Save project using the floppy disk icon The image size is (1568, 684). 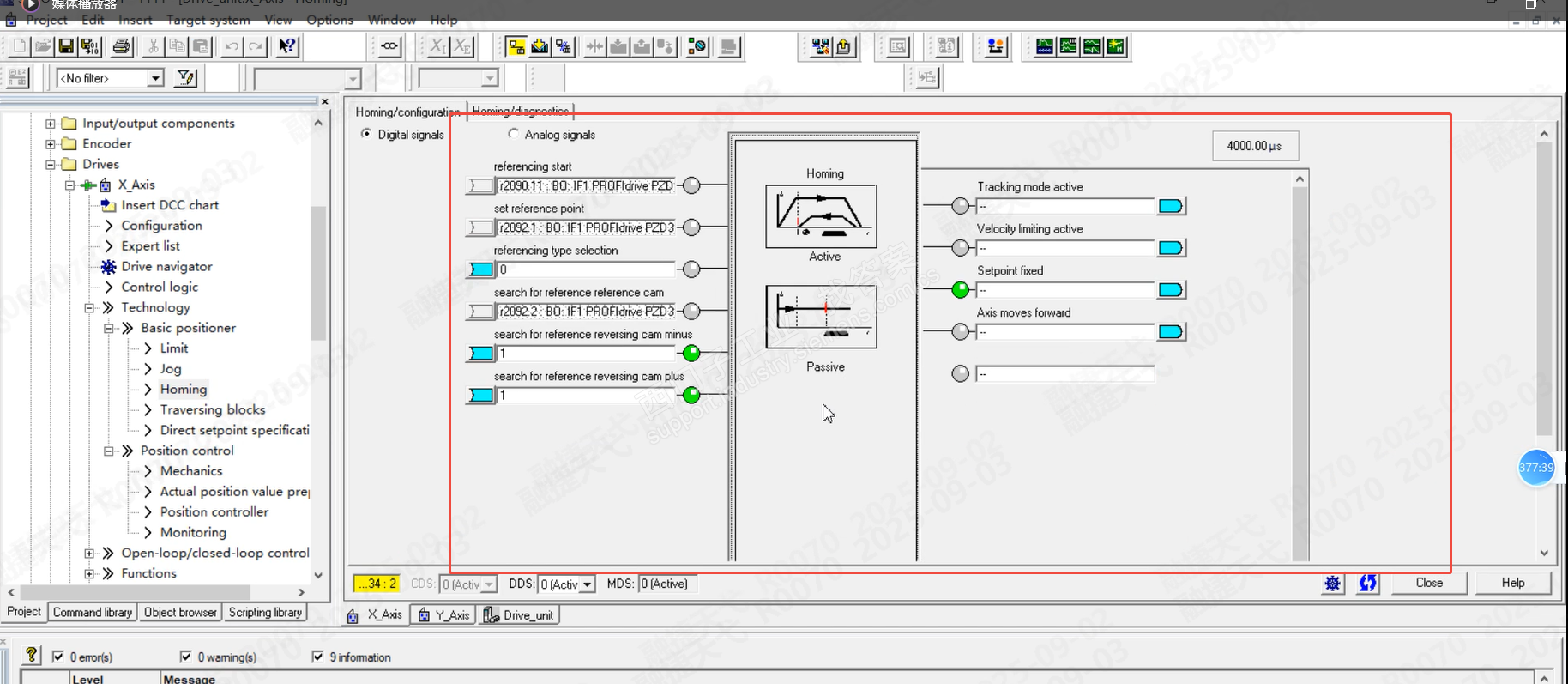point(66,46)
